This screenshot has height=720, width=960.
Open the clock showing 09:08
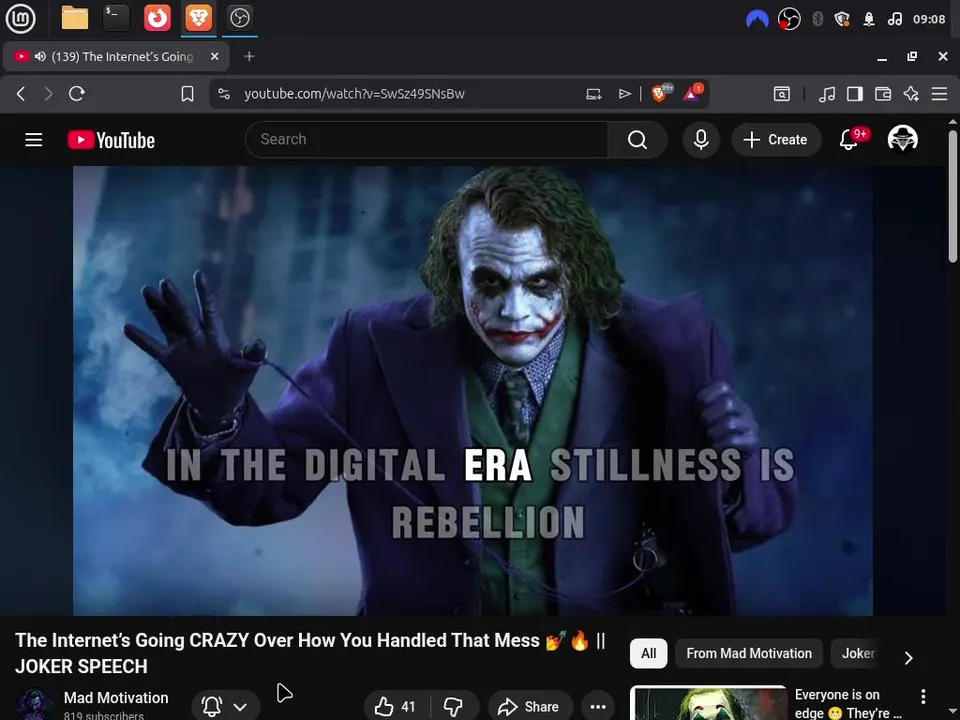[x=929, y=19]
